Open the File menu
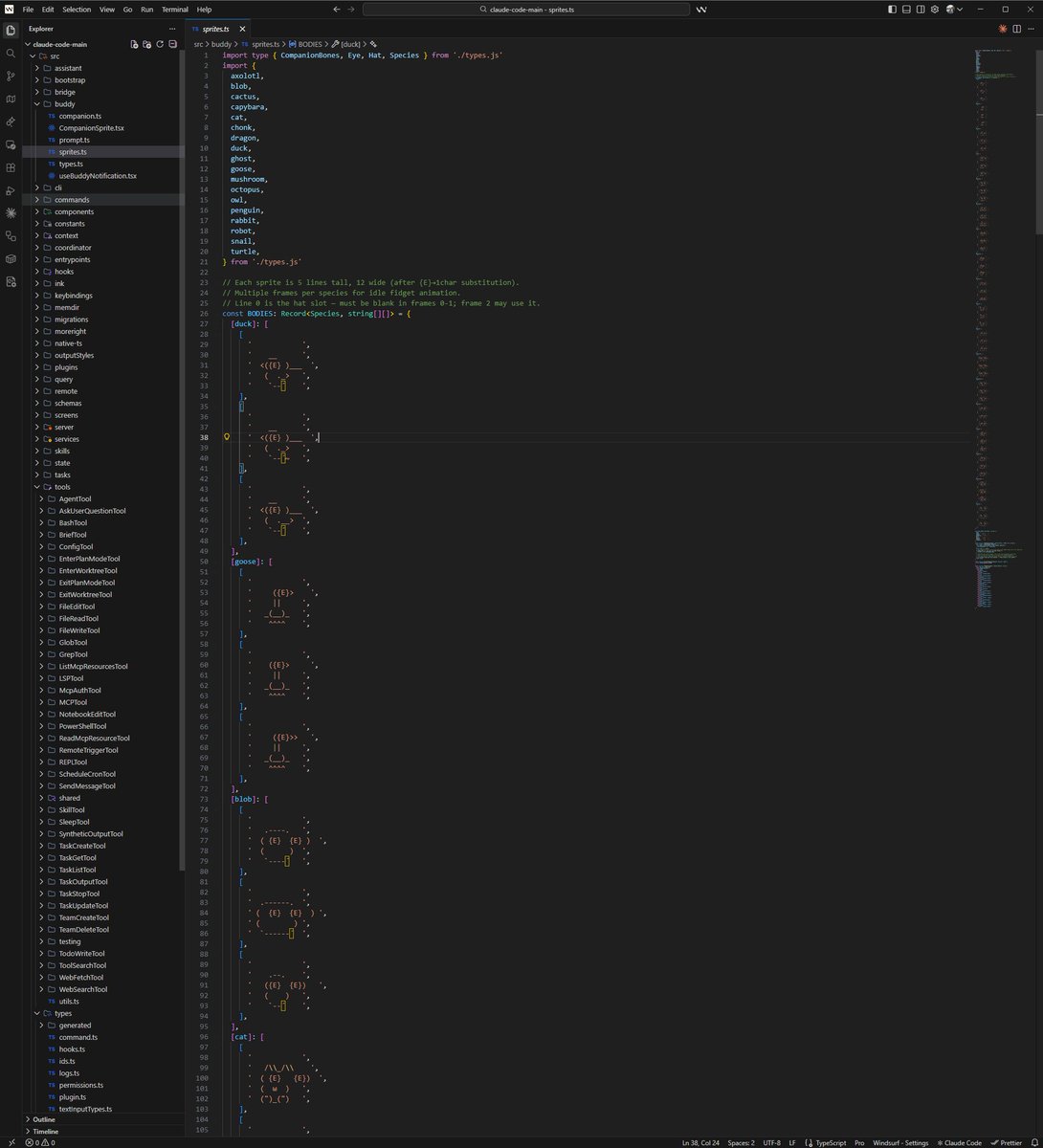 pyautogui.click(x=28, y=9)
